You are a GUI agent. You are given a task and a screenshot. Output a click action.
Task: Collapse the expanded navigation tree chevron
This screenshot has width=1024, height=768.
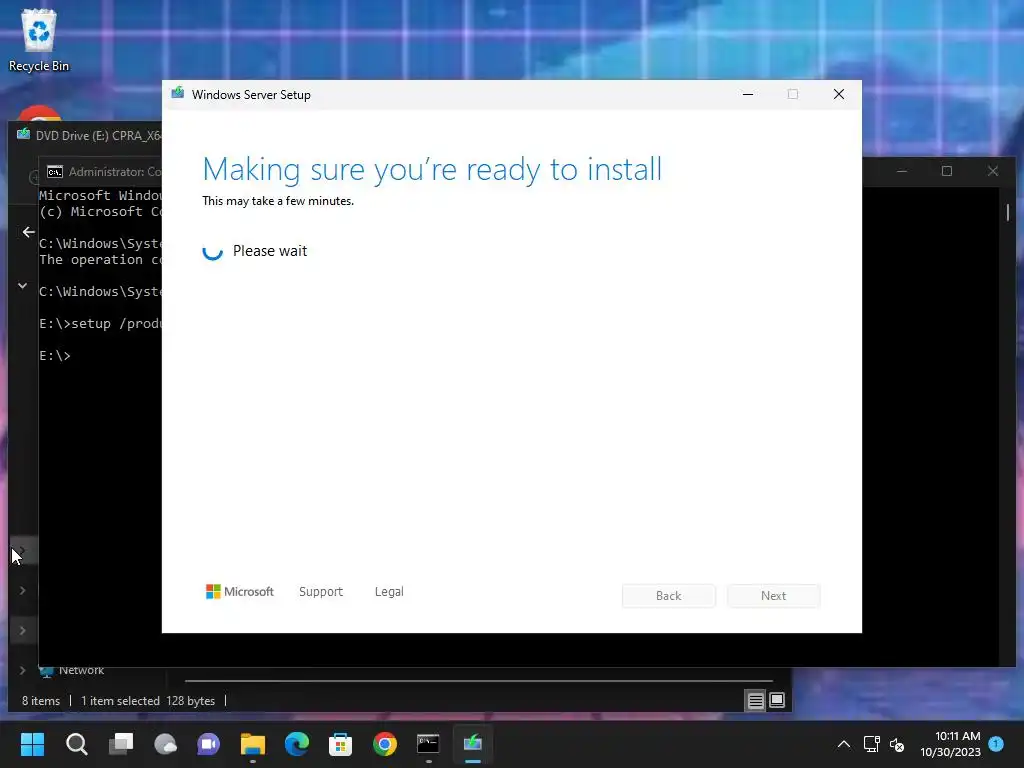pos(22,285)
